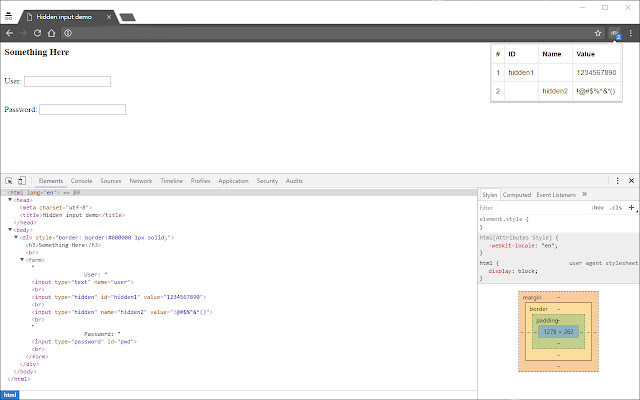The image size is (640, 400).
Task: Bookmark the page with the star icon
Action: click(x=598, y=33)
